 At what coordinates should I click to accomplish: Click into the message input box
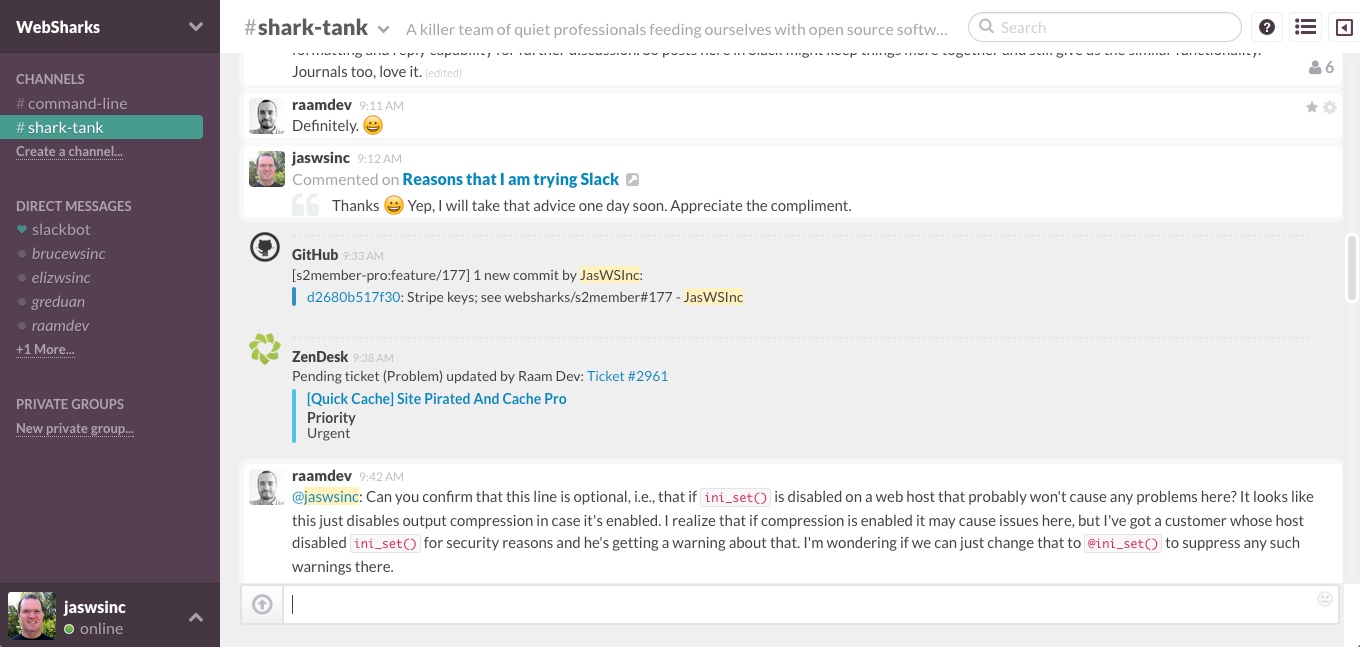(x=811, y=604)
